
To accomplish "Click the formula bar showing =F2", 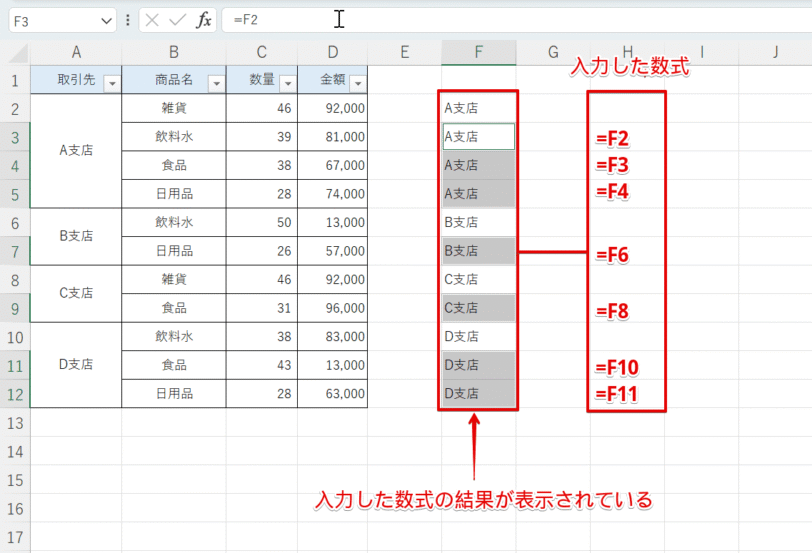I will click(516, 20).
